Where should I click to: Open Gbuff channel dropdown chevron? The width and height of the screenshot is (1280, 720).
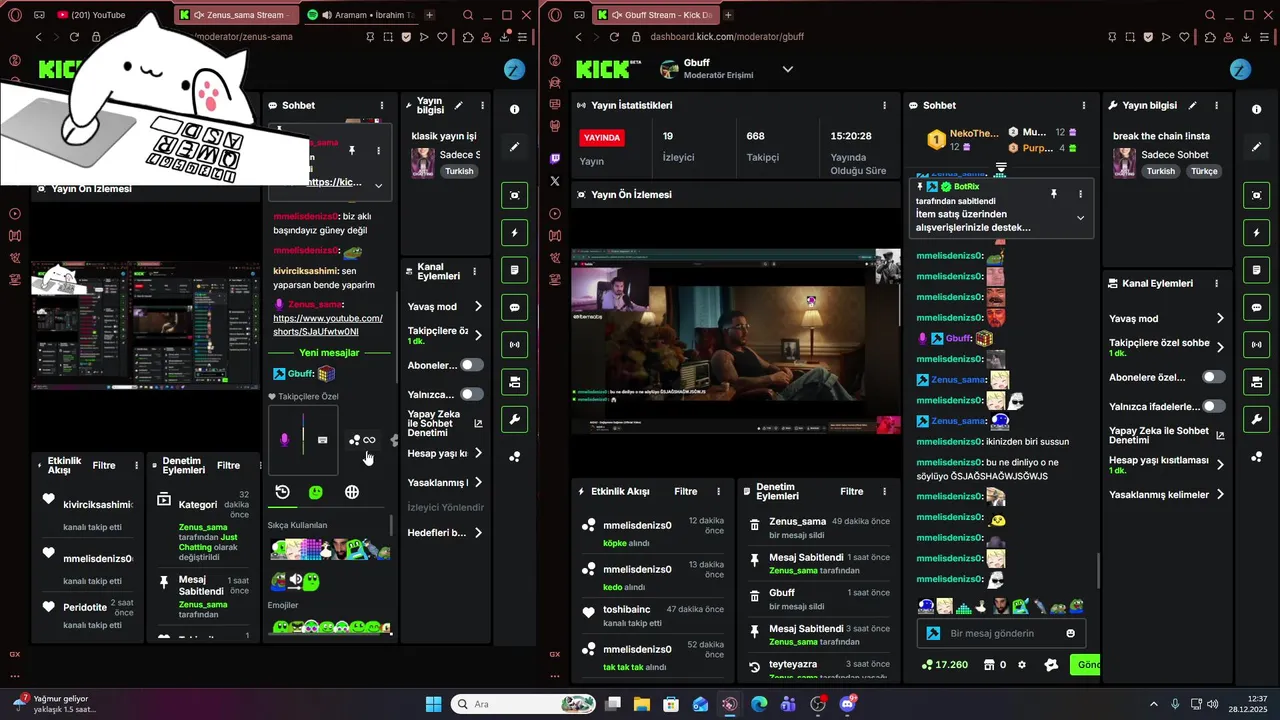pyautogui.click(x=788, y=69)
